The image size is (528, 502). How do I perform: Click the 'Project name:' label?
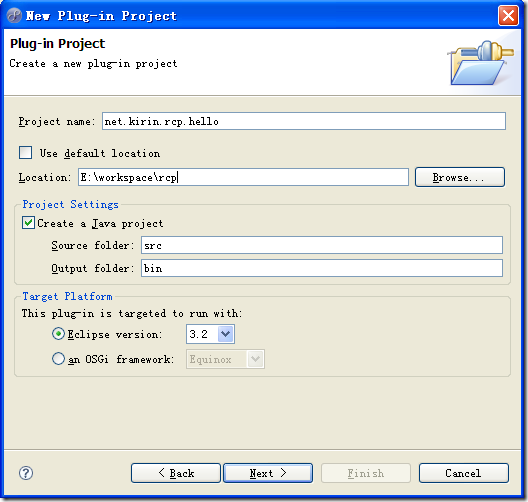tap(57, 122)
